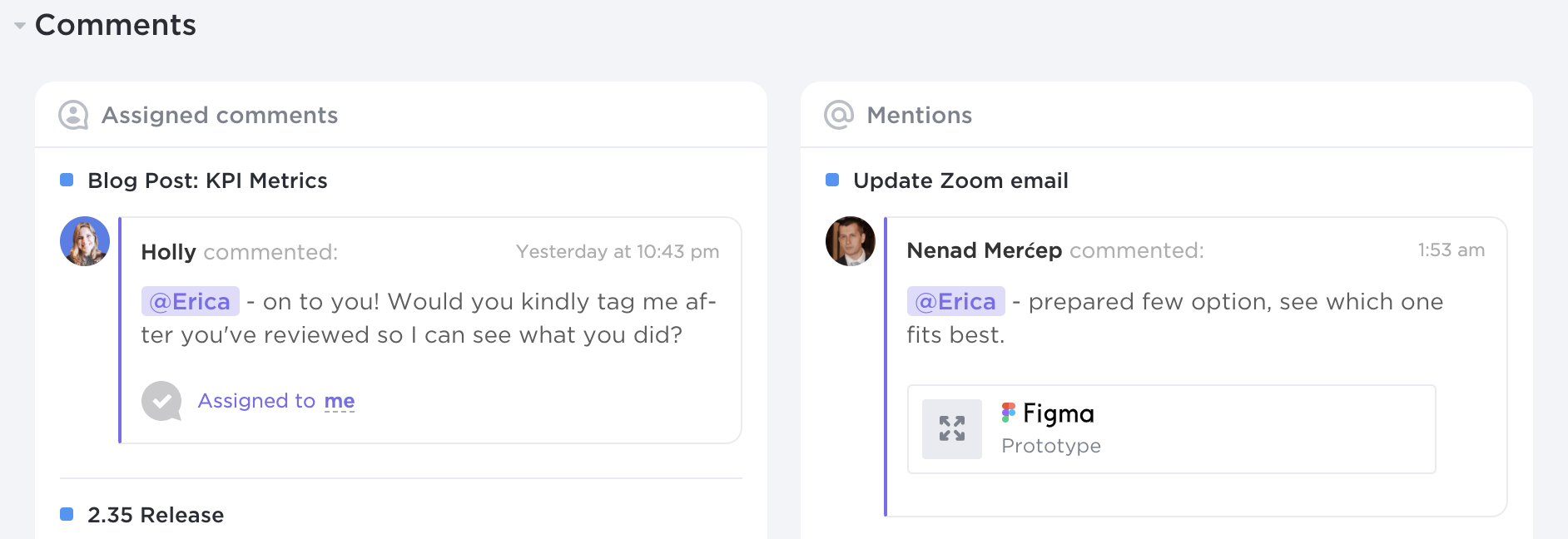Click the Assigned comments person icon
The image size is (1568, 539).
click(73, 115)
